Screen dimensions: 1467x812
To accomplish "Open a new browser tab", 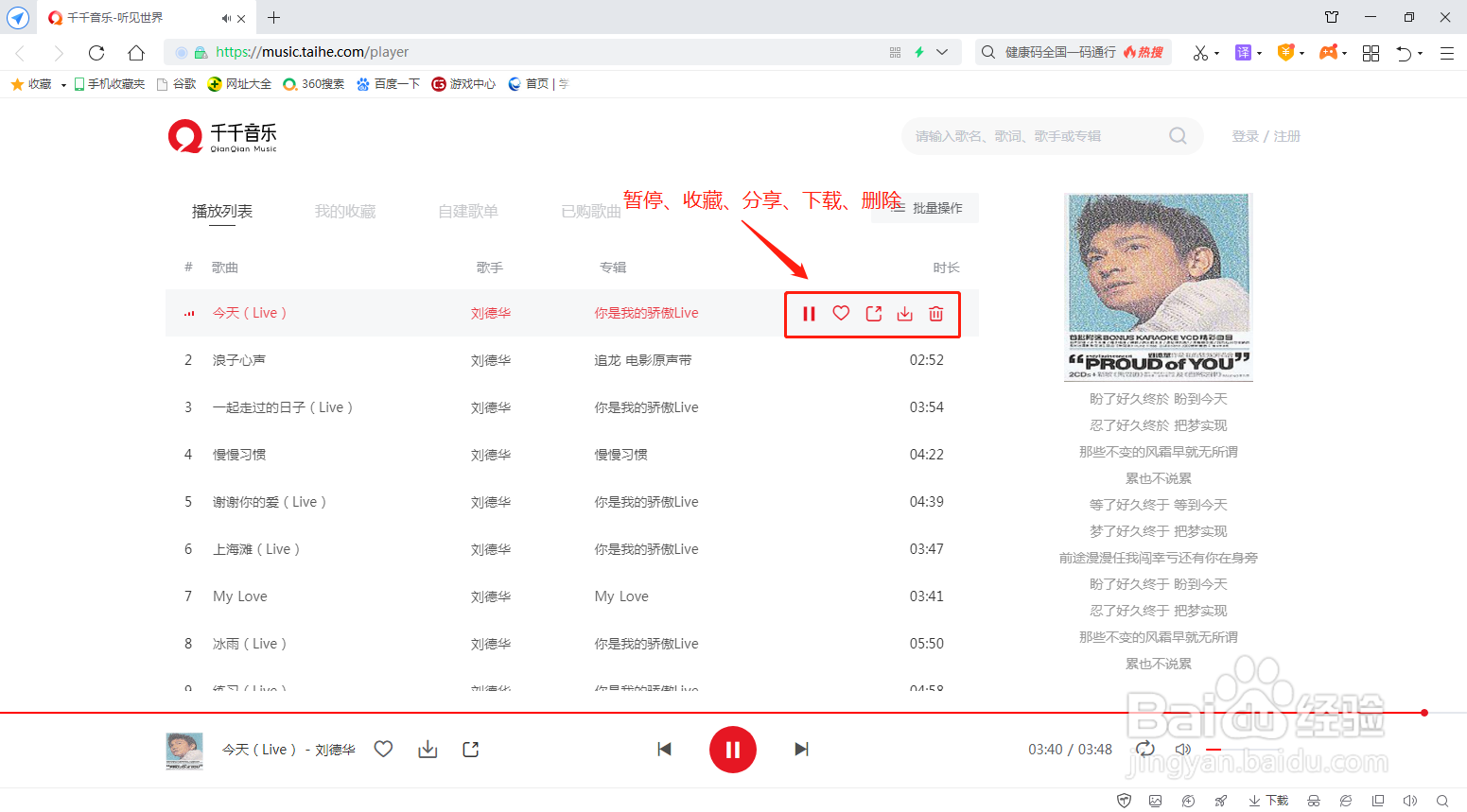I will tap(273, 17).
